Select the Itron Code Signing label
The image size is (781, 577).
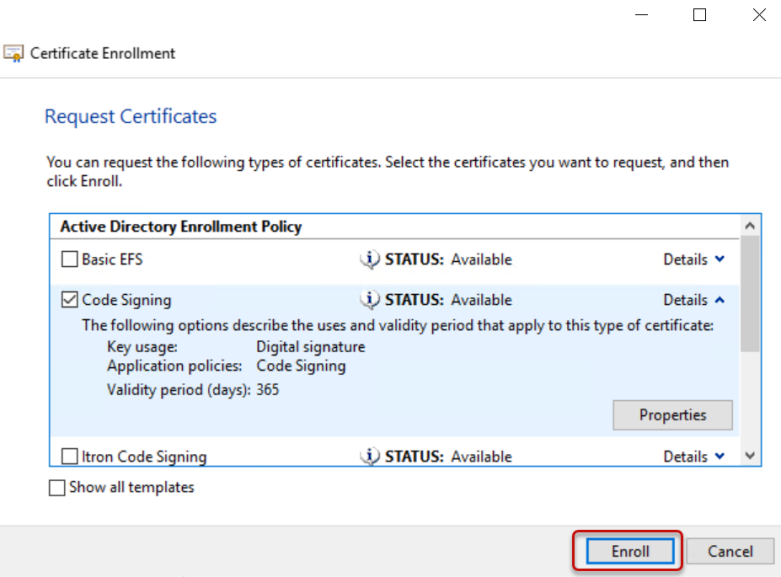tap(144, 456)
